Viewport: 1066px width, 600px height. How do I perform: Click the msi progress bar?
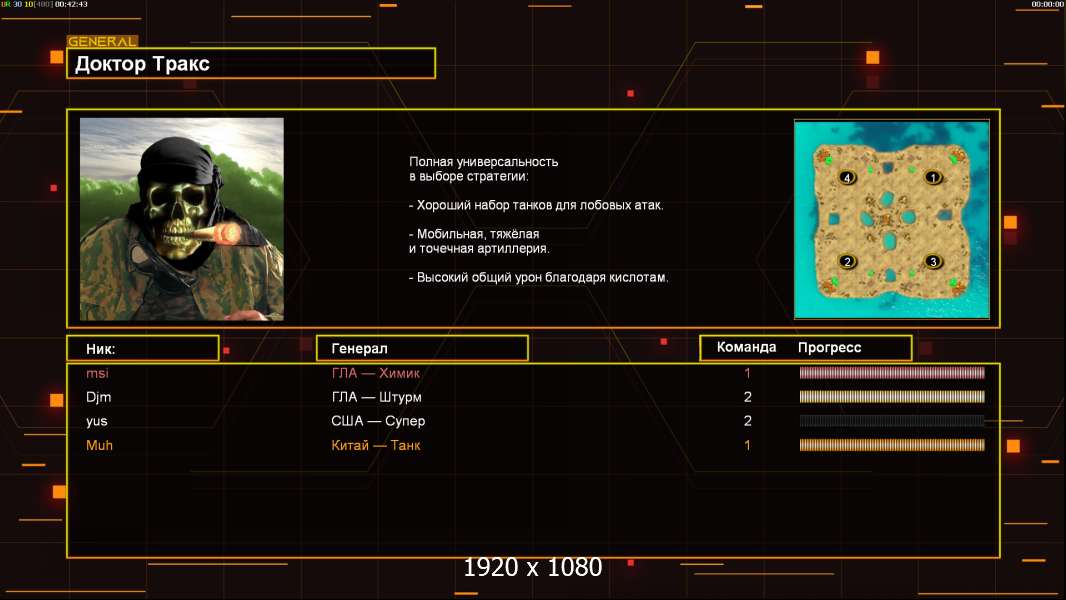(892, 372)
